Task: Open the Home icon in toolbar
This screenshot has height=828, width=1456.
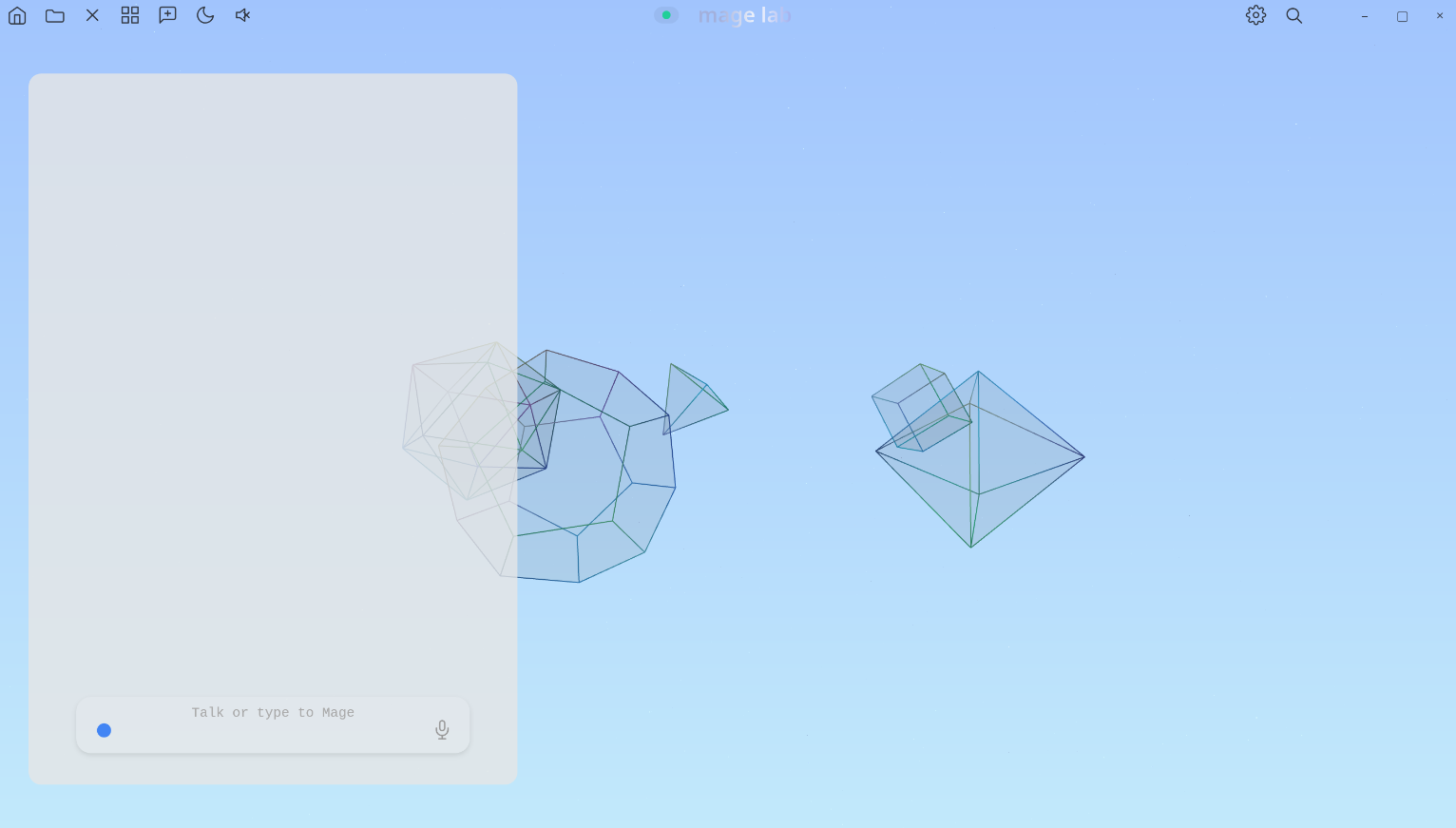Action: (17, 15)
